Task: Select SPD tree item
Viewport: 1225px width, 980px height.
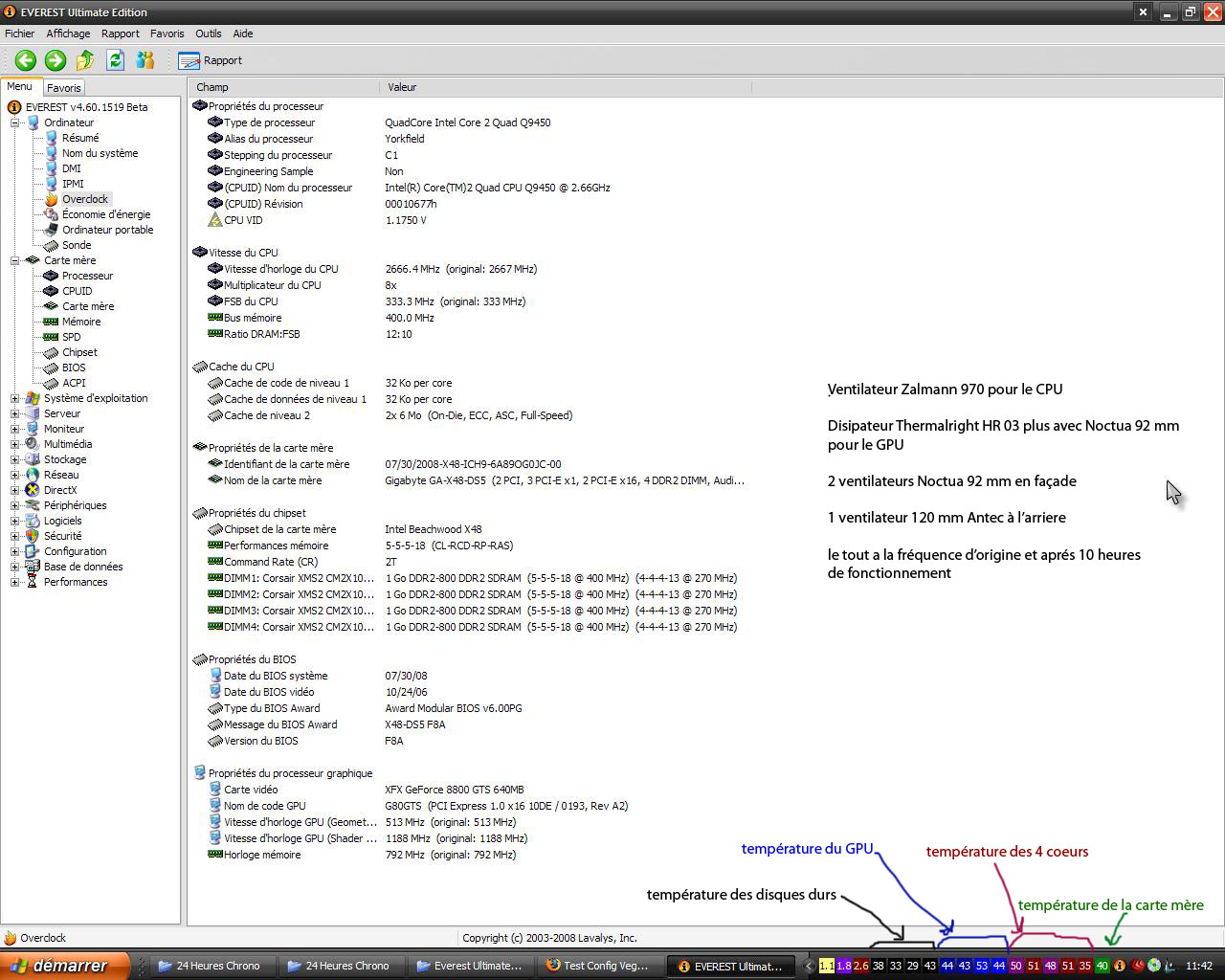Action: click(x=72, y=337)
